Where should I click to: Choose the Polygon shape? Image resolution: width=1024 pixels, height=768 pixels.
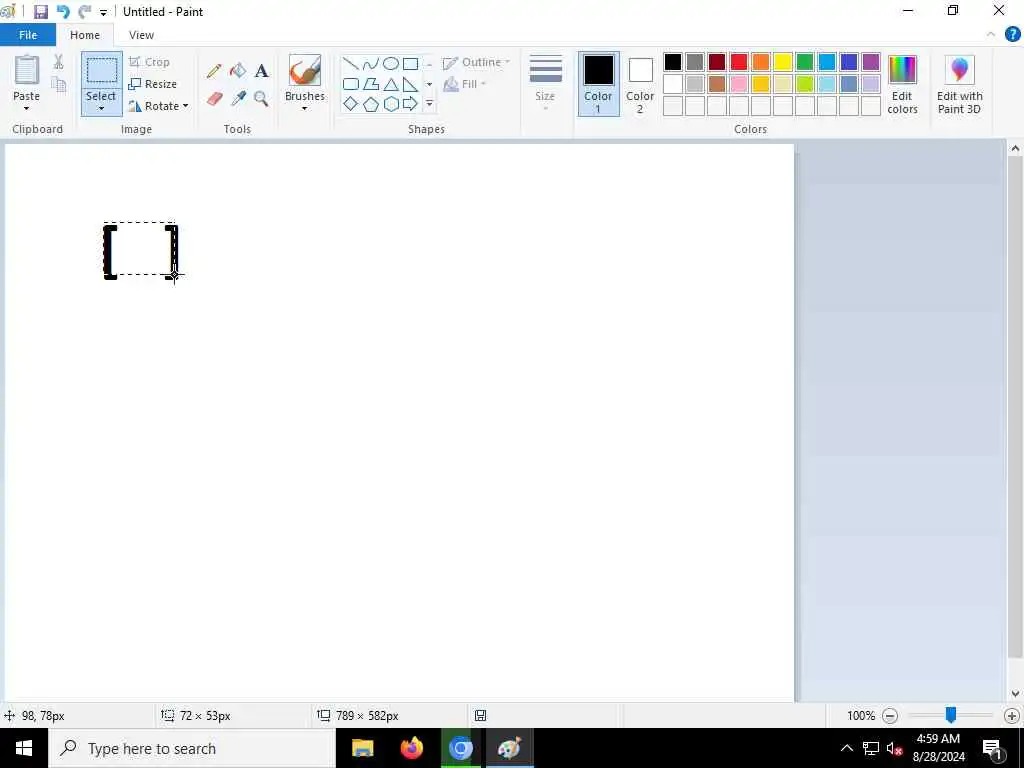pyautogui.click(x=371, y=84)
